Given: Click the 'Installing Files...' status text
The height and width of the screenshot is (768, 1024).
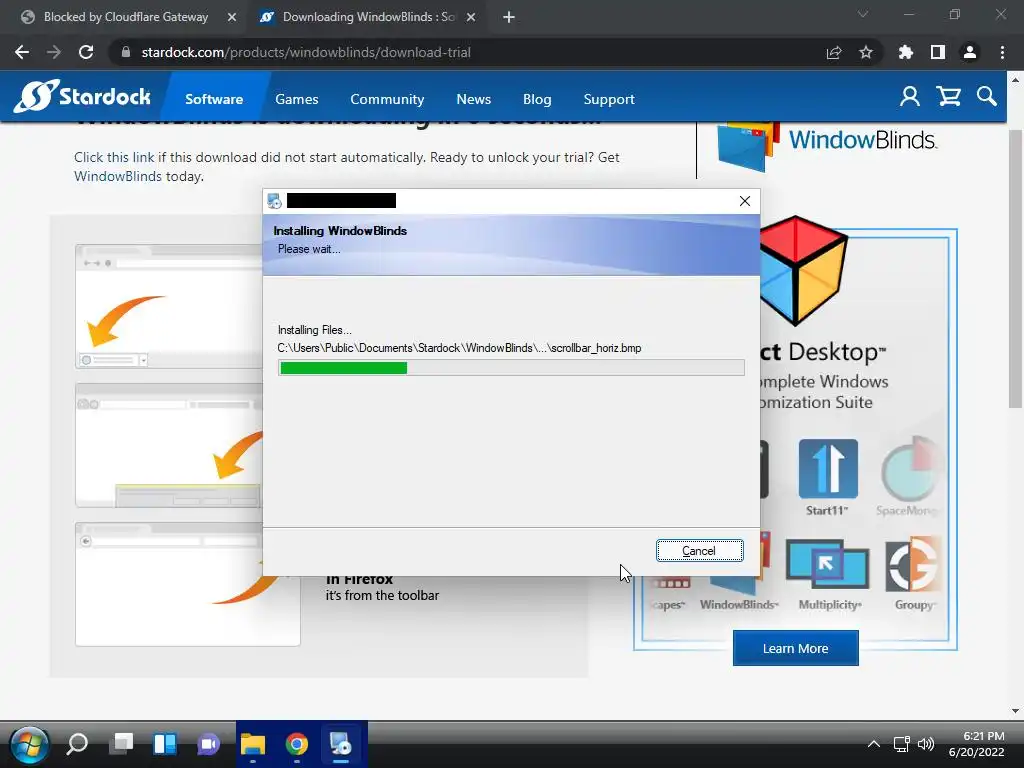Looking at the screenshot, I should 314,330.
